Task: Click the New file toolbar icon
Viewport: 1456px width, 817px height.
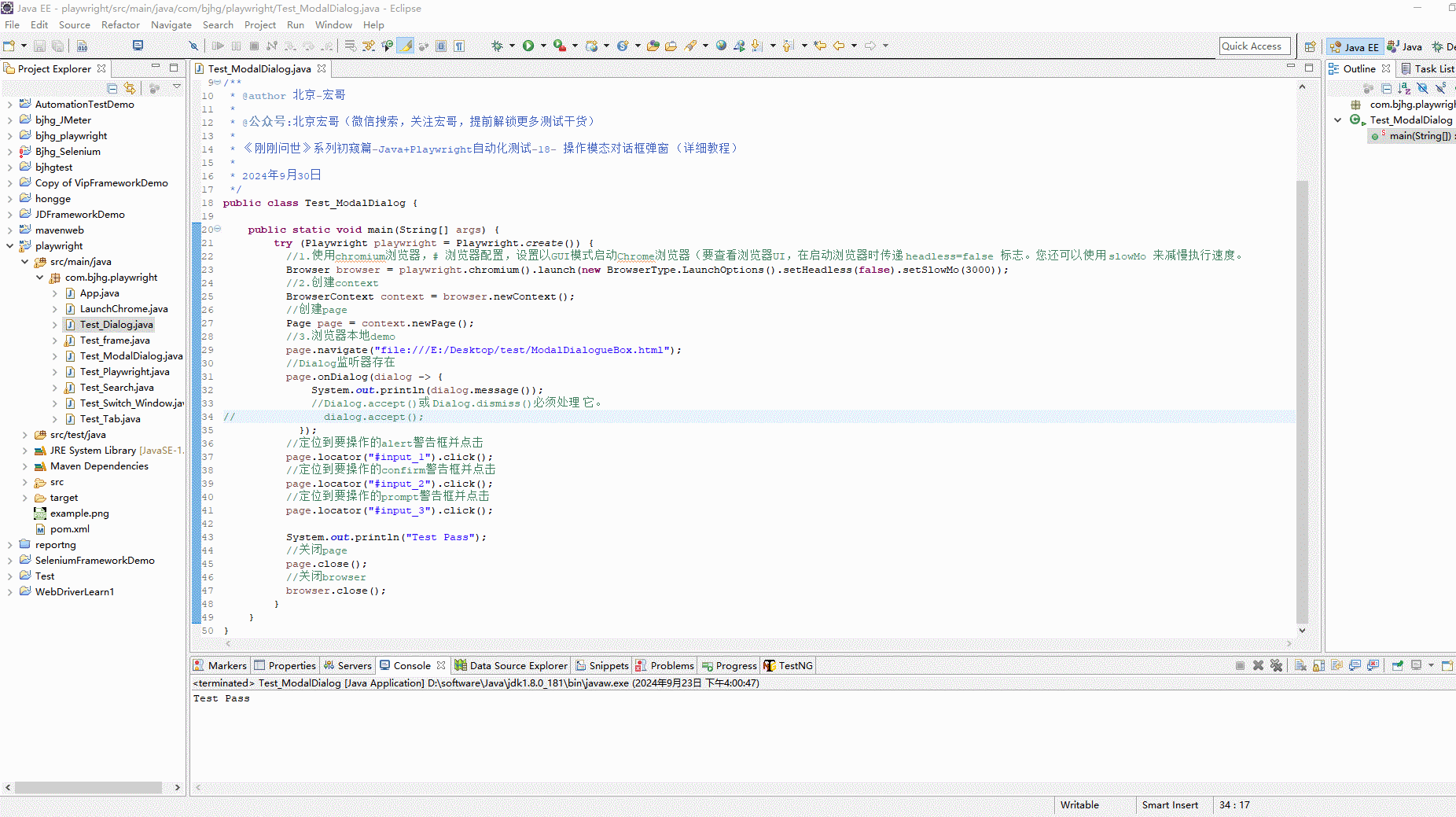Action: click(9, 46)
